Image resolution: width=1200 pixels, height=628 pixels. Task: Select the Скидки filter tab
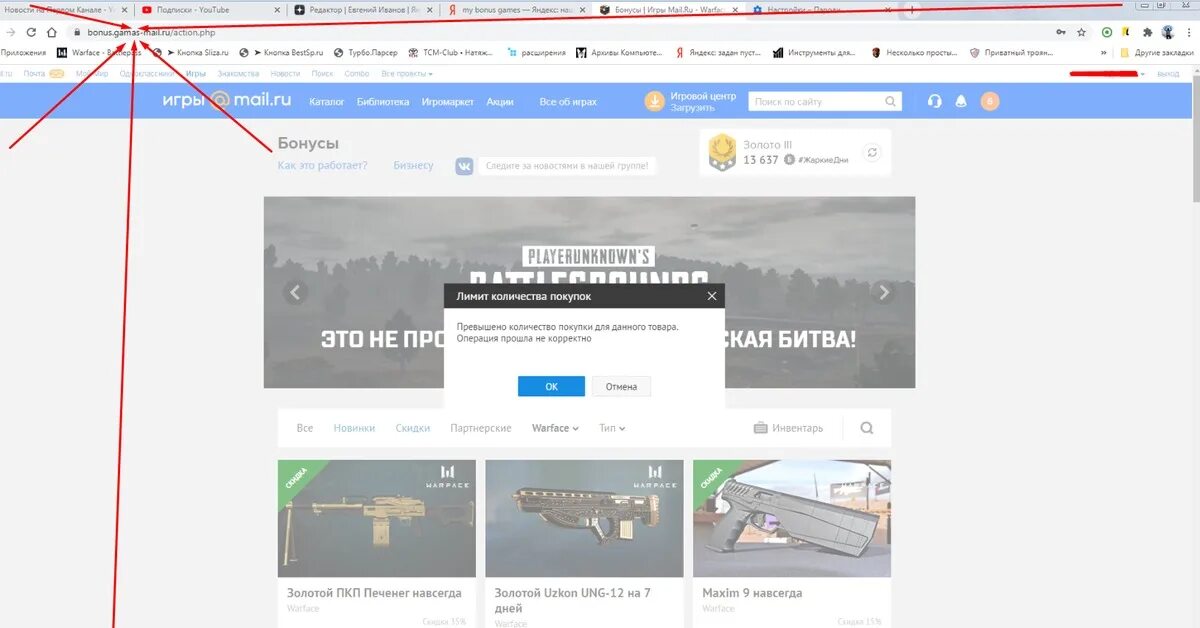click(413, 428)
